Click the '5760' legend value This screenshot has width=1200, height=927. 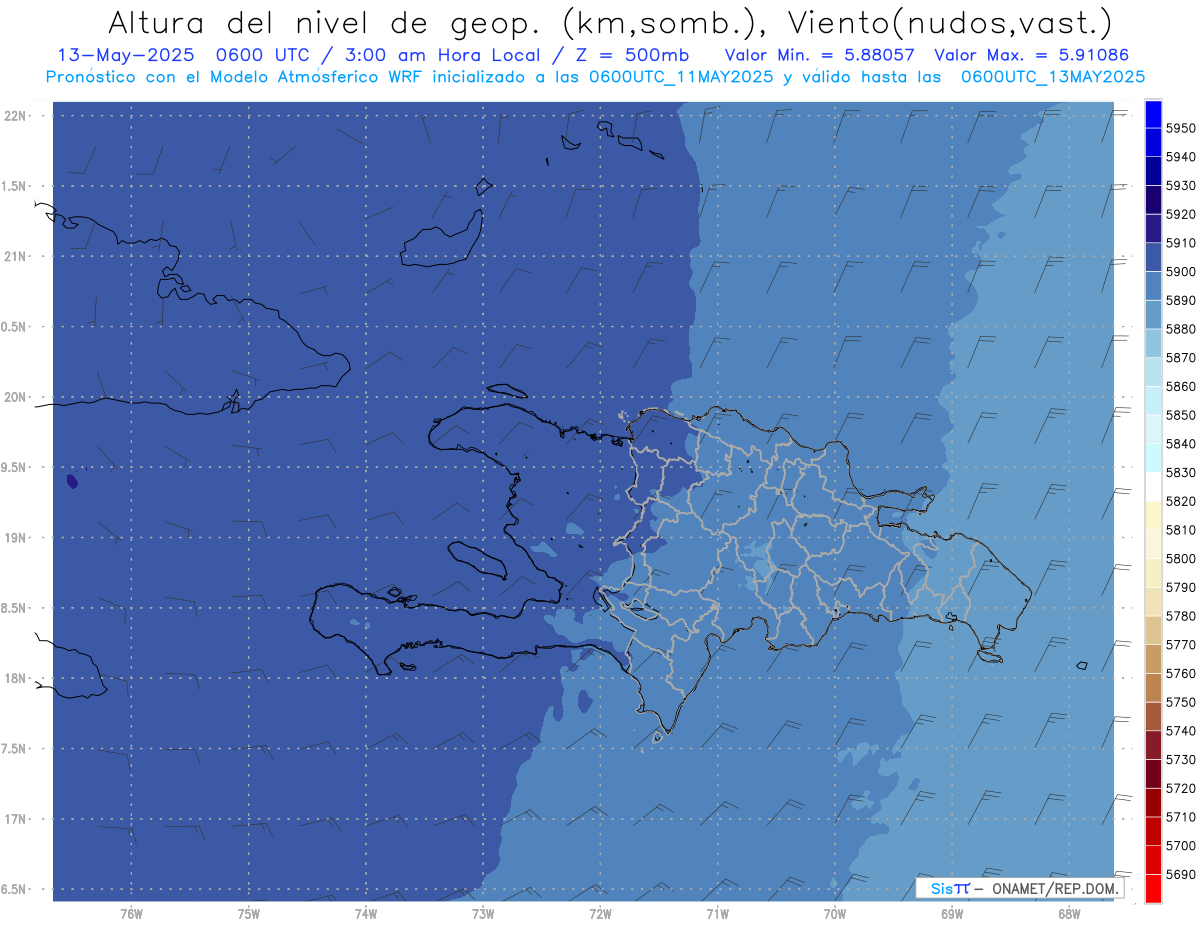point(1181,673)
